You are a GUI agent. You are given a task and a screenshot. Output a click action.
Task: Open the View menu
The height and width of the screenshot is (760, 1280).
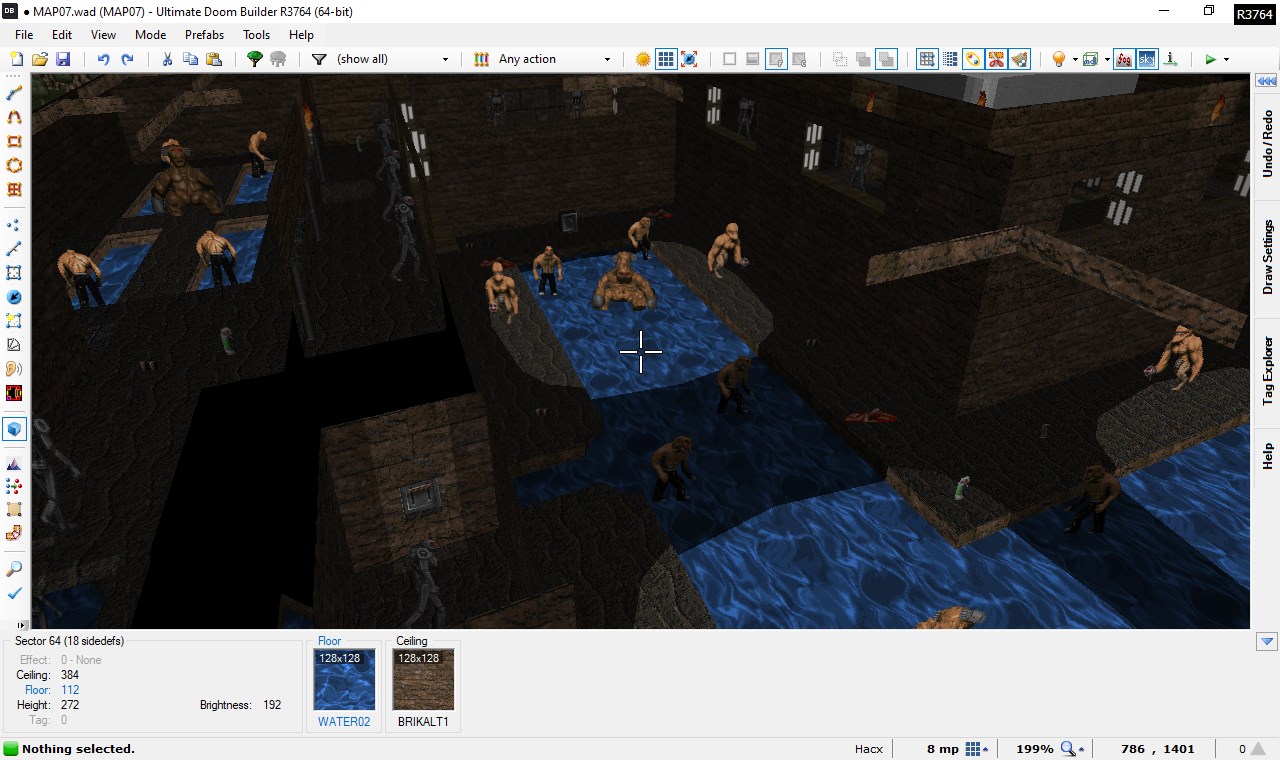[103, 34]
